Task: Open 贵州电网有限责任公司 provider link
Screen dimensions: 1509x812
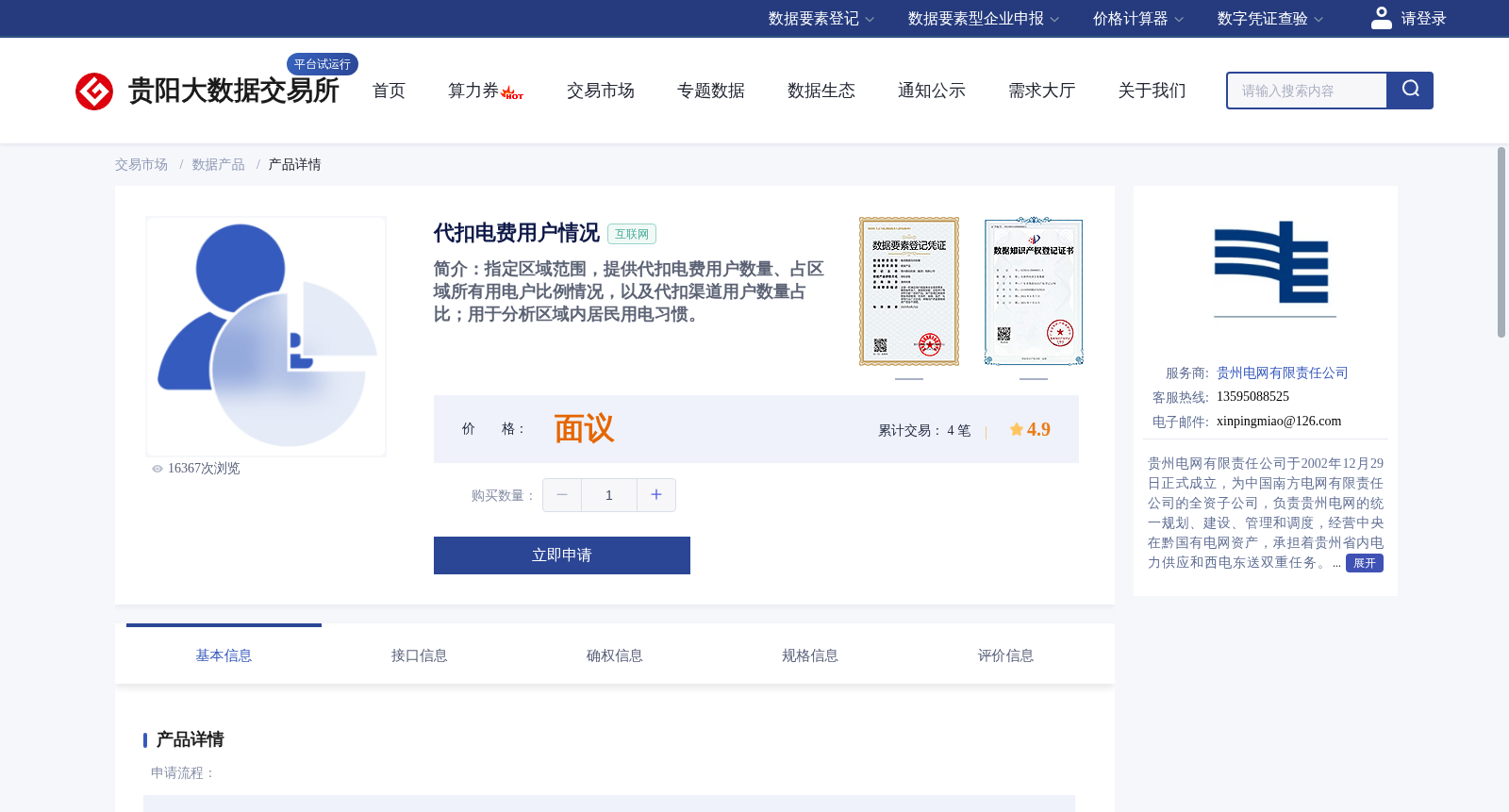Action: [1283, 373]
